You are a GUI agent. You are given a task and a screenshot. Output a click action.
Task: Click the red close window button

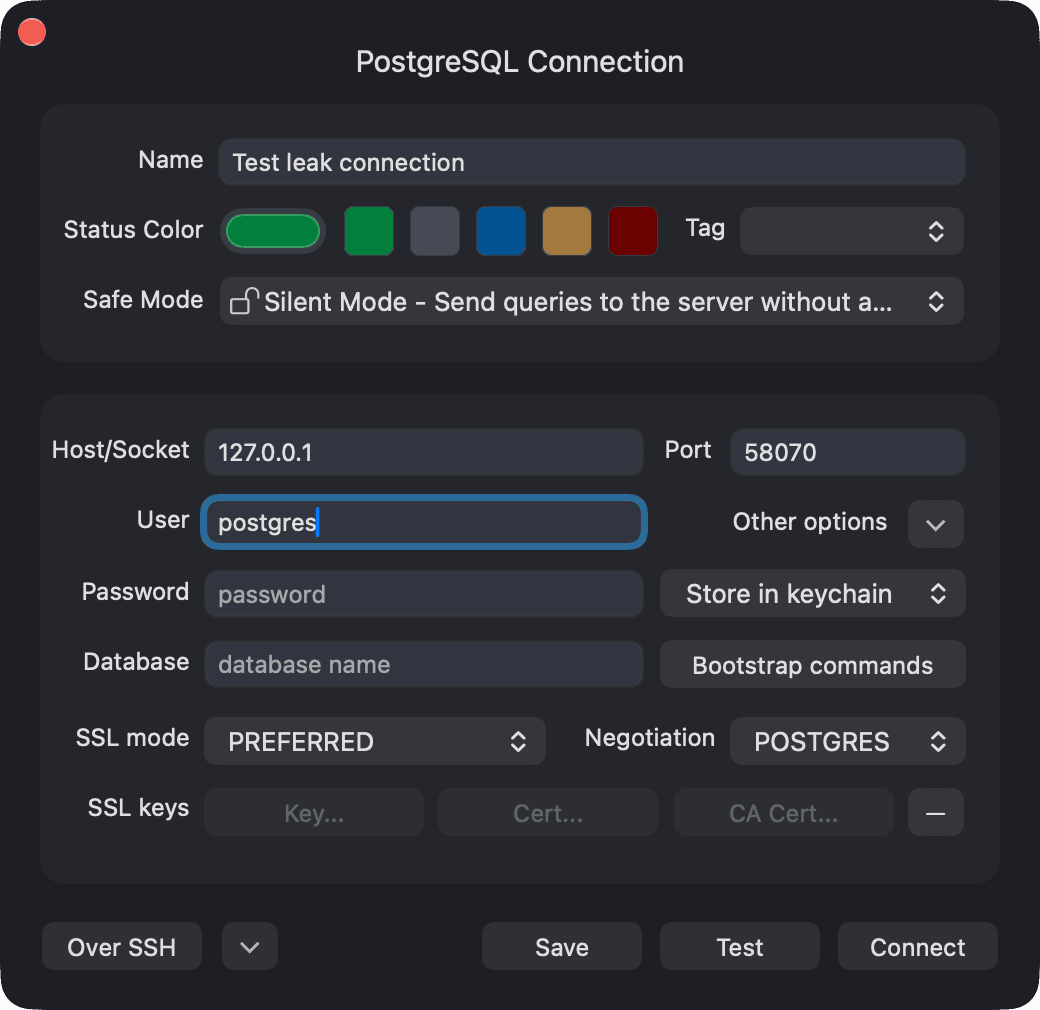[32, 32]
